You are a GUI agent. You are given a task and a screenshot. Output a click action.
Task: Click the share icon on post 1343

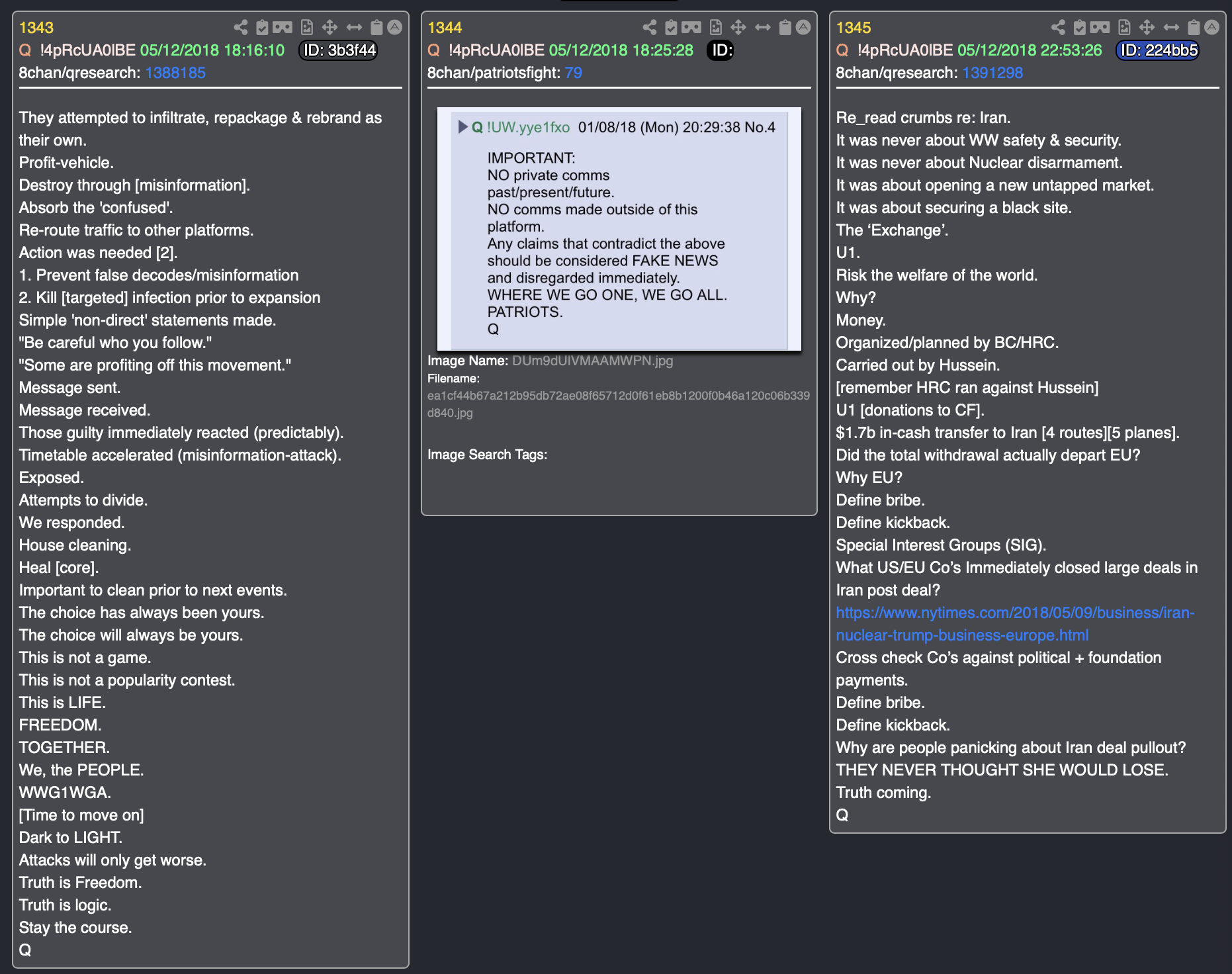coord(241,27)
